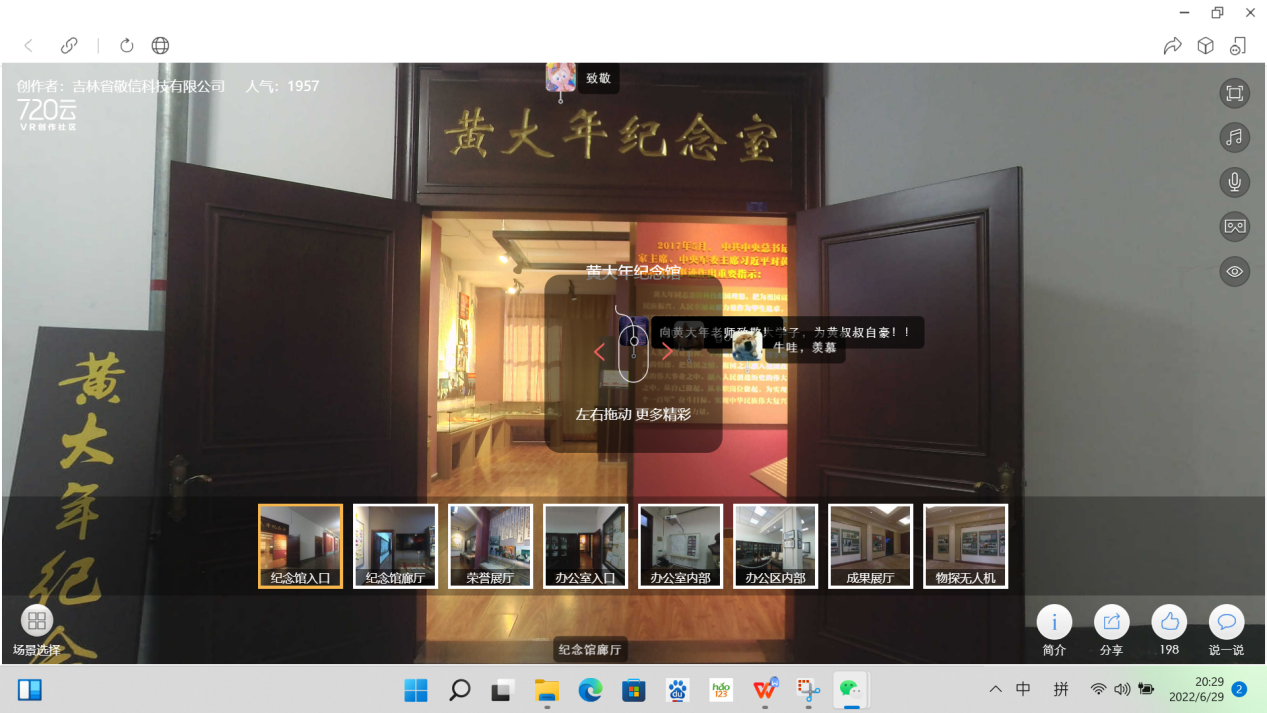The width and height of the screenshot is (1267, 713).
Task: Click the 纪念馆廊厅 hotspot label at the bottom
Action: click(x=590, y=650)
